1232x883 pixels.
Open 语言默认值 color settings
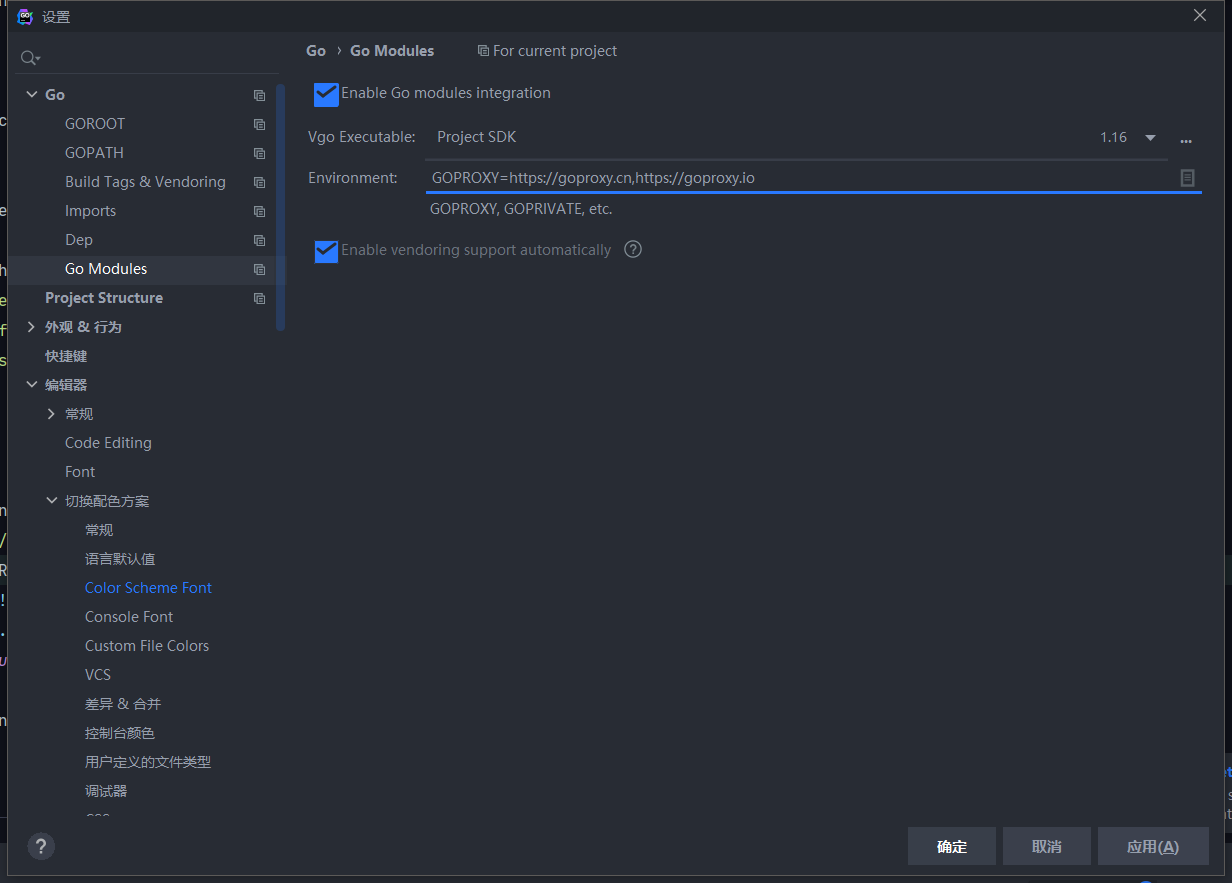coord(120,559)
